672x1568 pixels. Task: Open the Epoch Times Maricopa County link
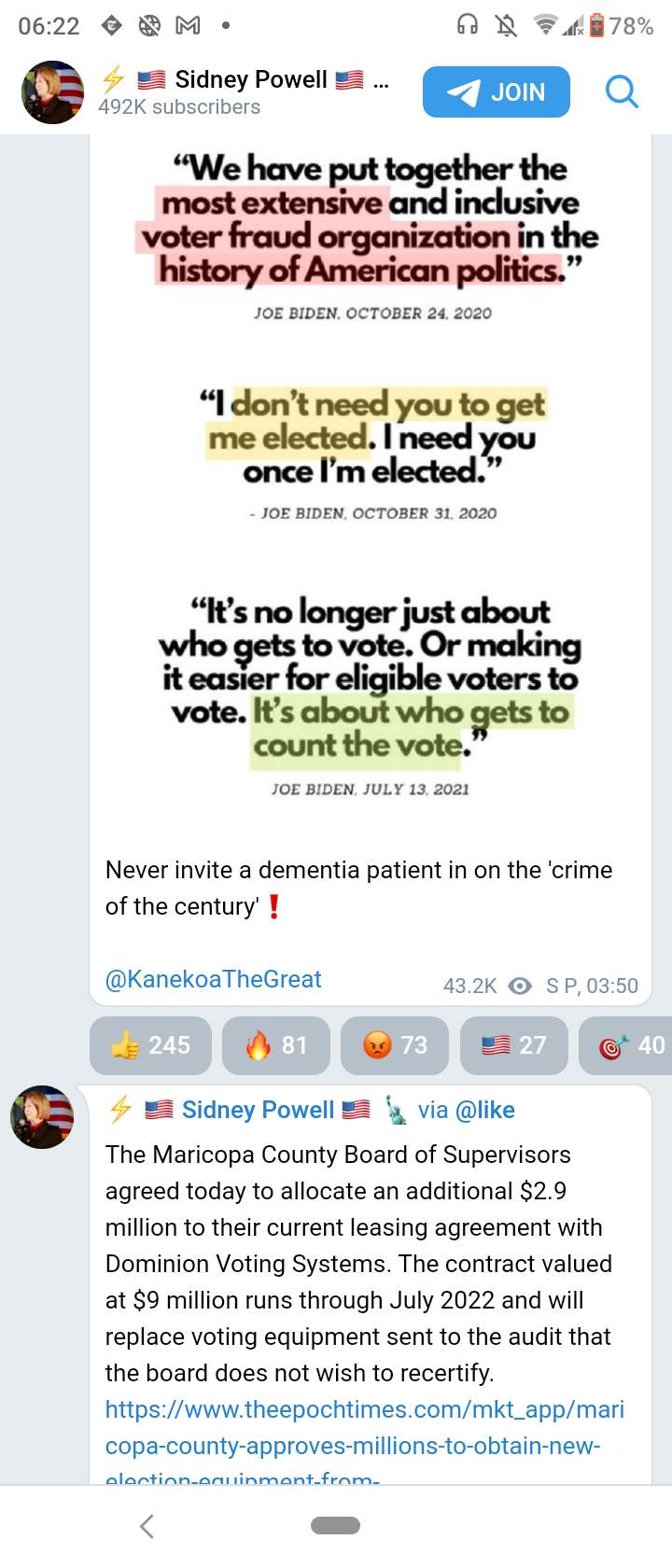[x=364, y=1428]
